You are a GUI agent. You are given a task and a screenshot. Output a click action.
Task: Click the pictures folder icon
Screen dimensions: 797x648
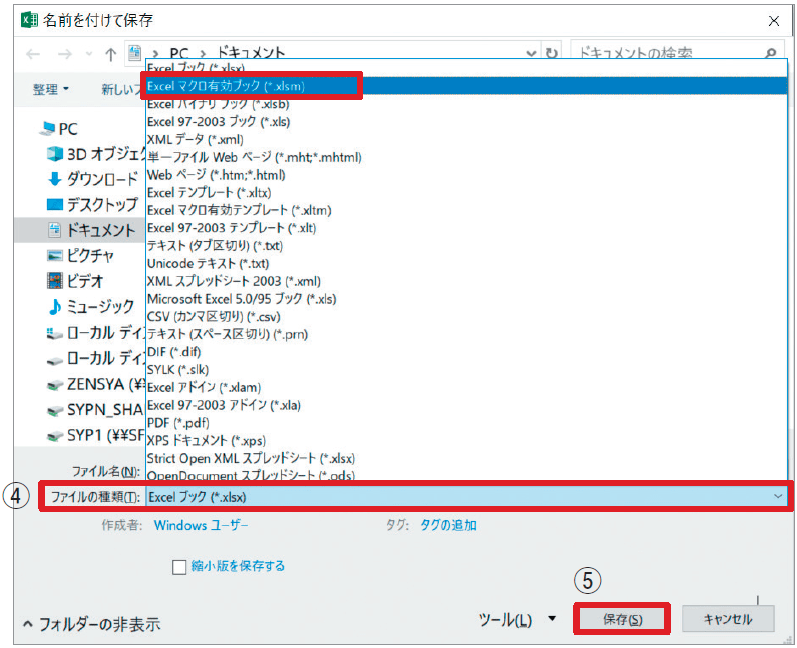54,255
